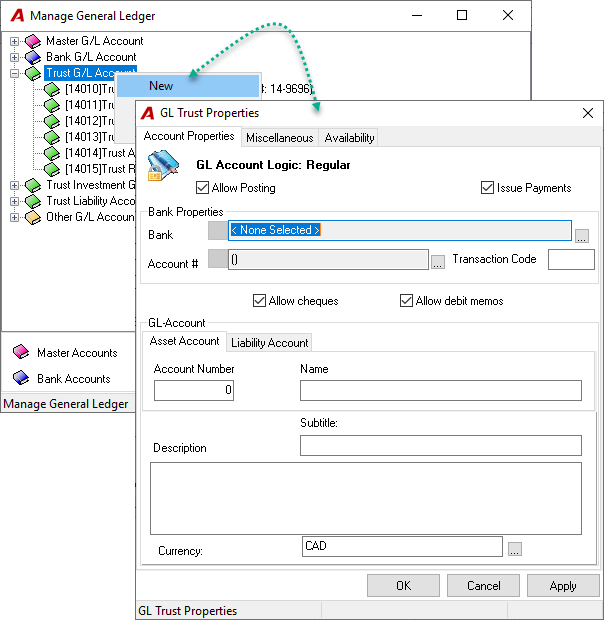Viewport: 604px width, 620px height.
Task: Click the Asset Account Name input field
Action: coord(441,390)
